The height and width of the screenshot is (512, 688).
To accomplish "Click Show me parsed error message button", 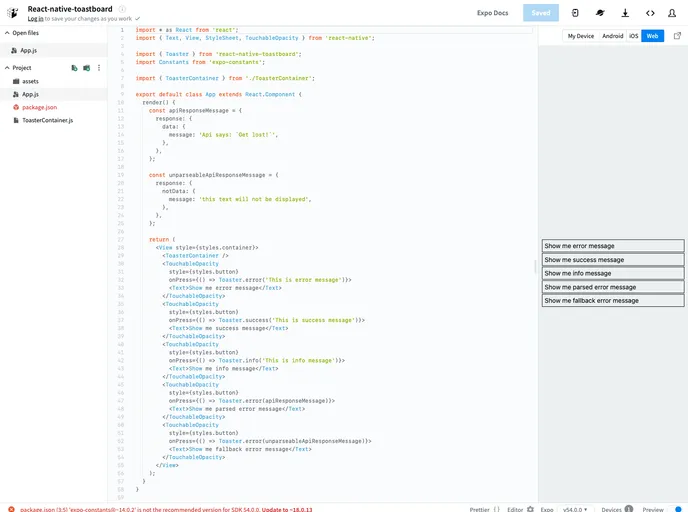I will [x=613, y=287].
